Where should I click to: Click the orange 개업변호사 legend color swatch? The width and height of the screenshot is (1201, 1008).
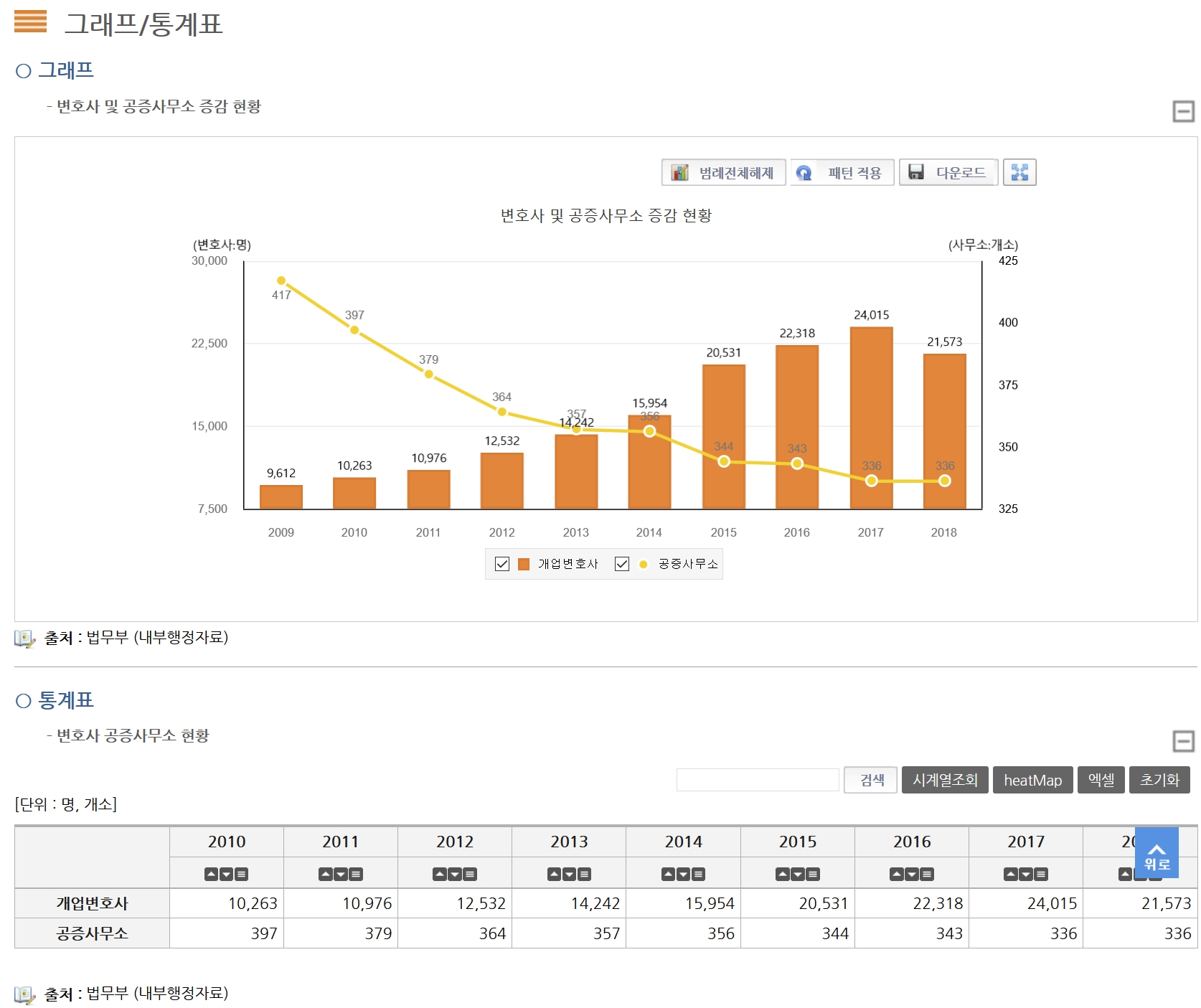(524, 564)
